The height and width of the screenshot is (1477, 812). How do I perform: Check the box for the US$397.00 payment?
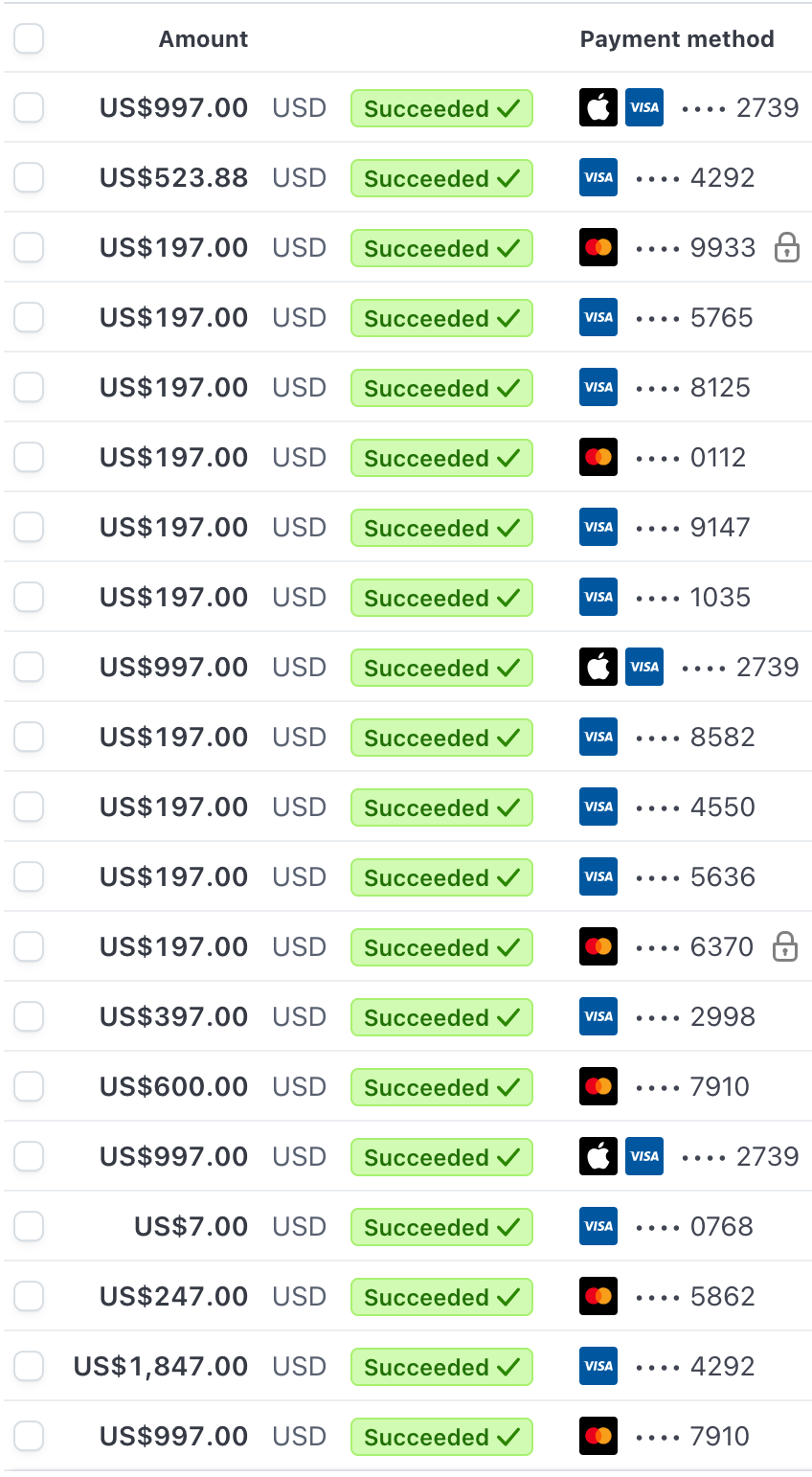click(29, 1017)
